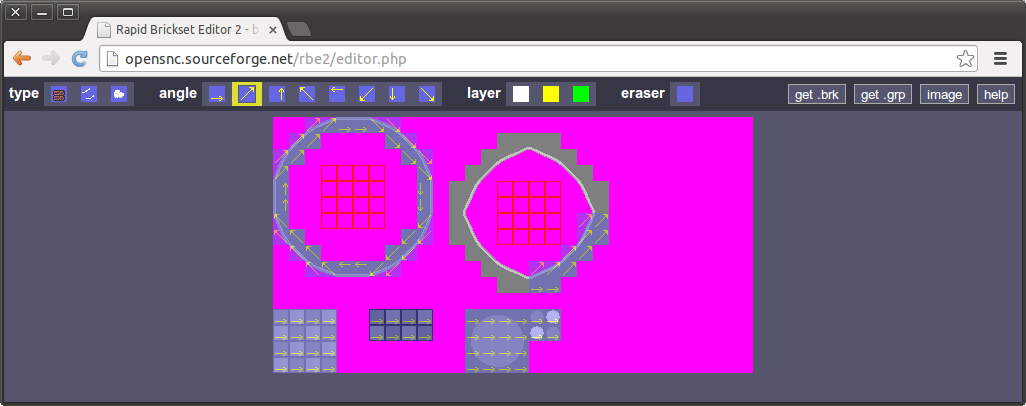Select the green layer swatch

(x=581, y=94)
